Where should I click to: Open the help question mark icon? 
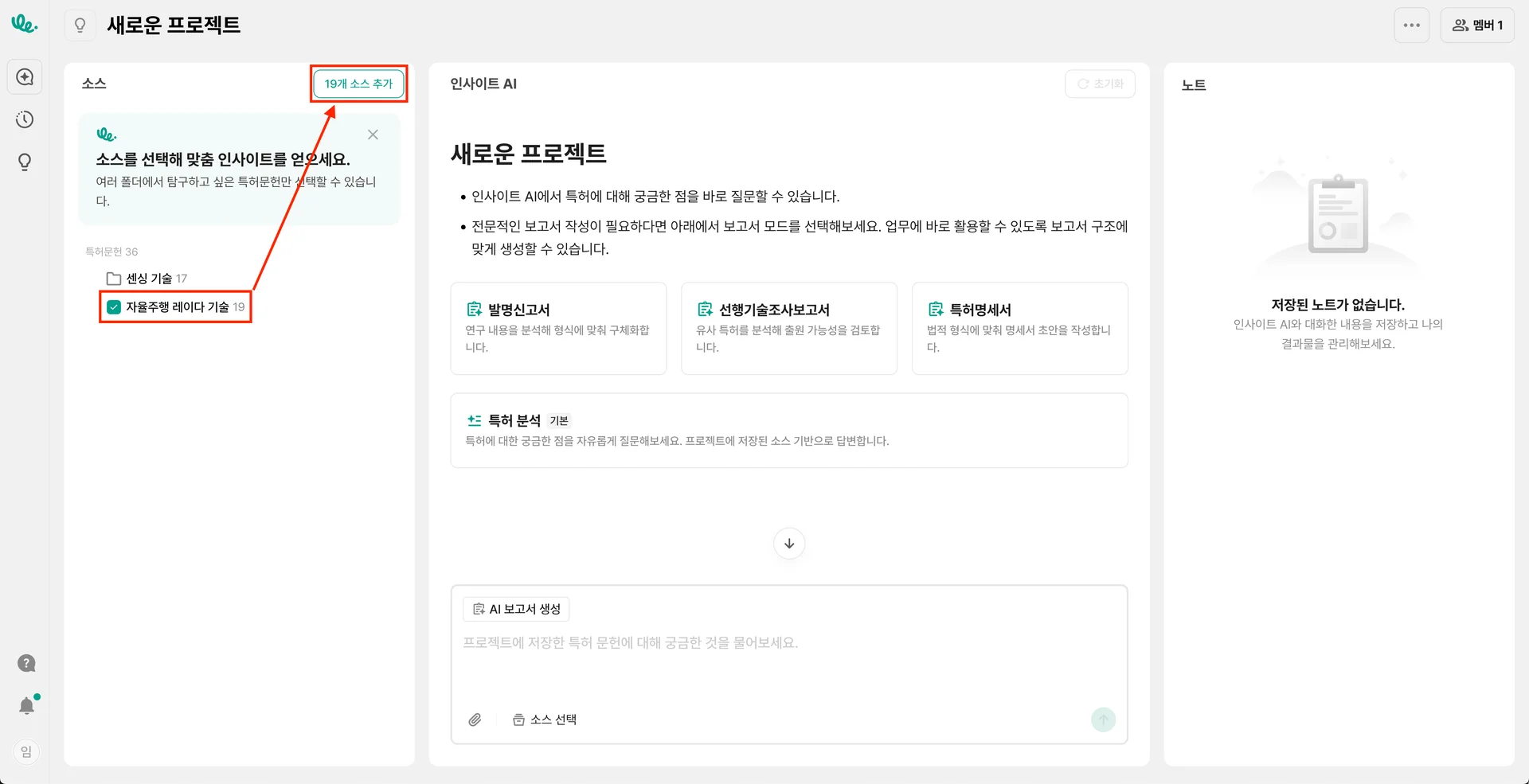(26, 664)
